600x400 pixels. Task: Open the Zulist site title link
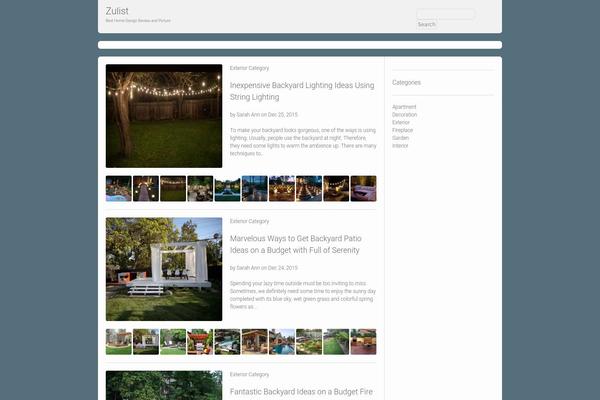pyautogui.click(x=117, y=11)
